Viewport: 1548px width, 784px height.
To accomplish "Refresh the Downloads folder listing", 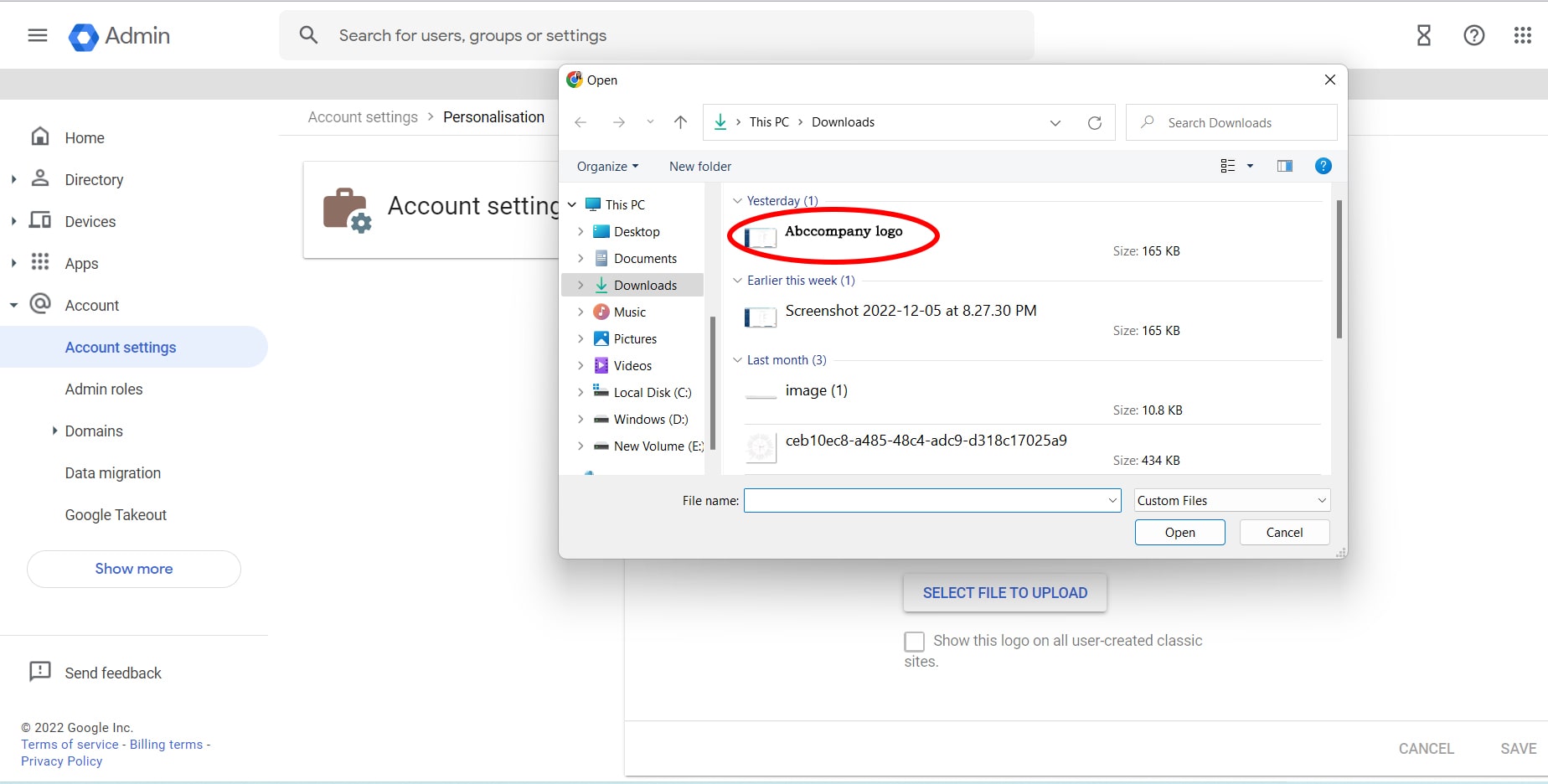I will click(x=1094, y=122).
